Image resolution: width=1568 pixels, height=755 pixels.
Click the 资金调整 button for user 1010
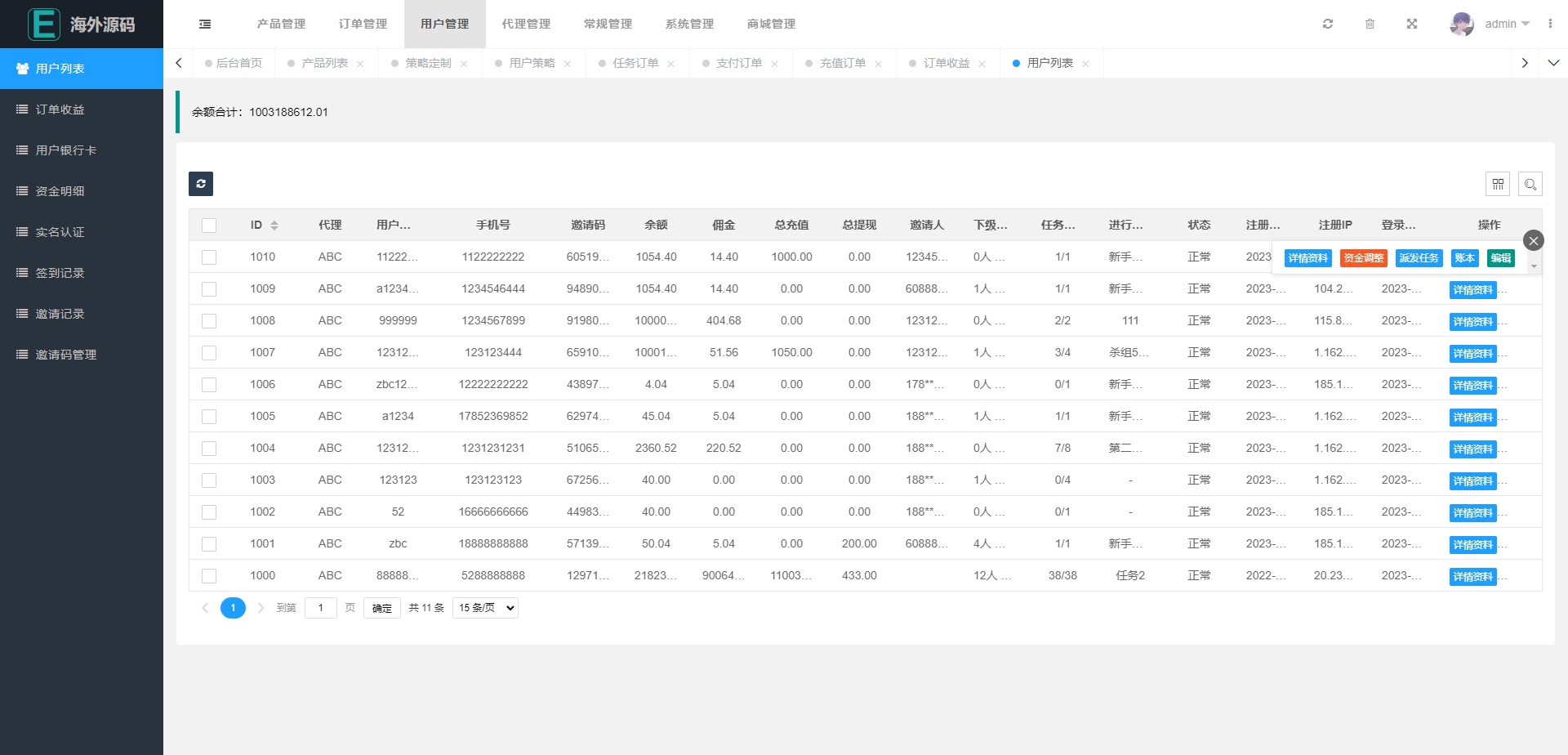click(x=1363, y=257)
